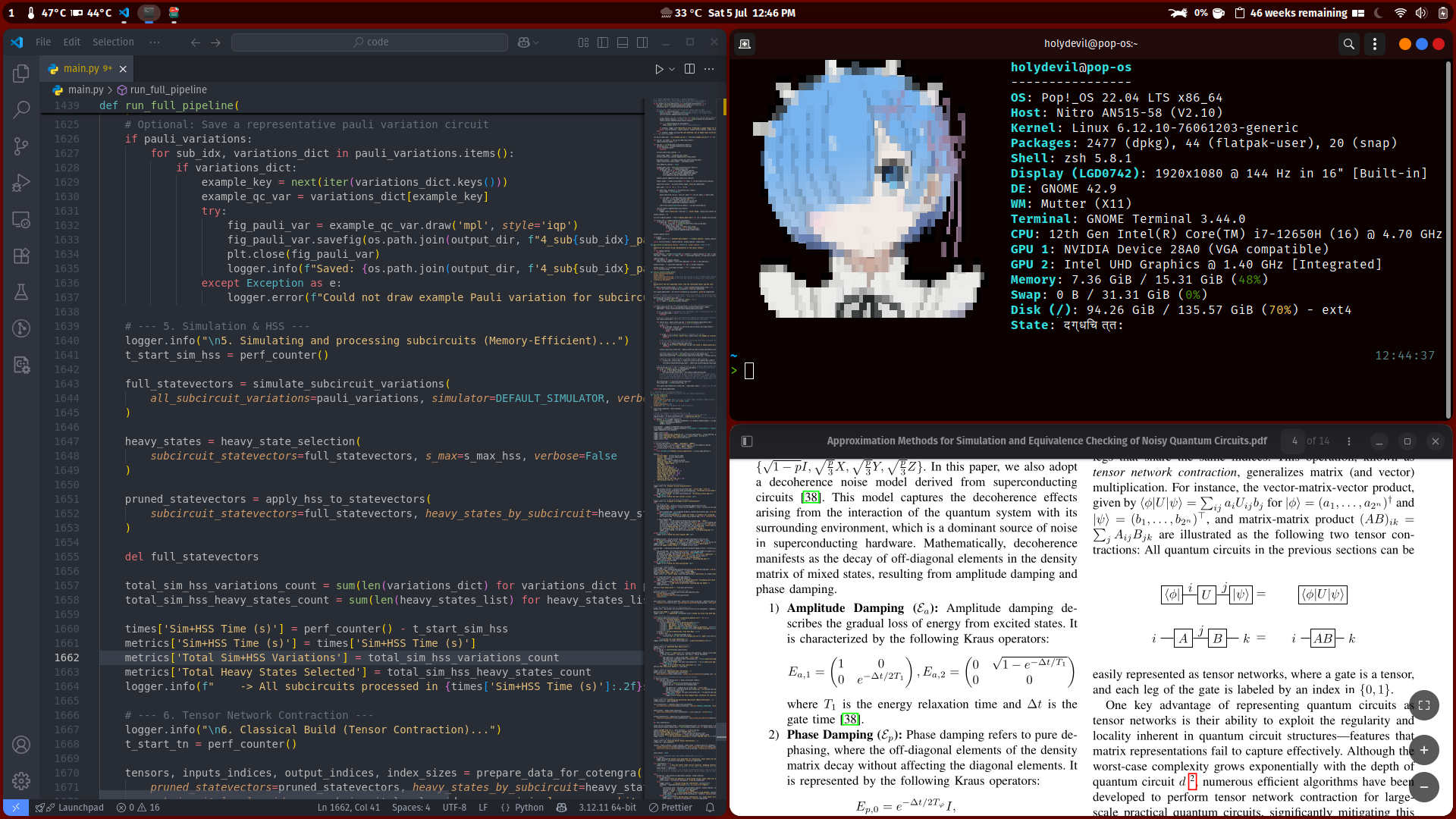The width and height of the screenshot is (1456, 819).
Task: Close the main.py editor tab
Action: click(123, 69)
